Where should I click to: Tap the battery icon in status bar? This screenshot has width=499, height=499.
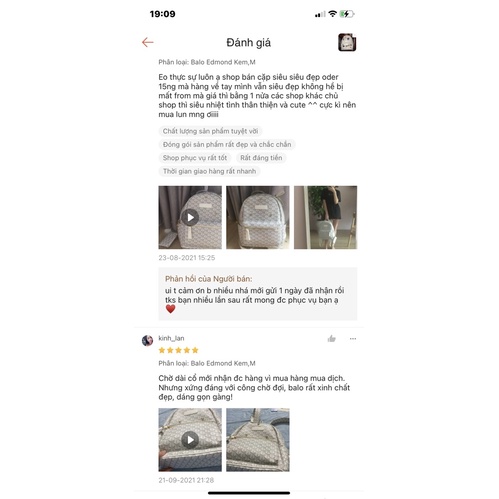tap(347, 14)
